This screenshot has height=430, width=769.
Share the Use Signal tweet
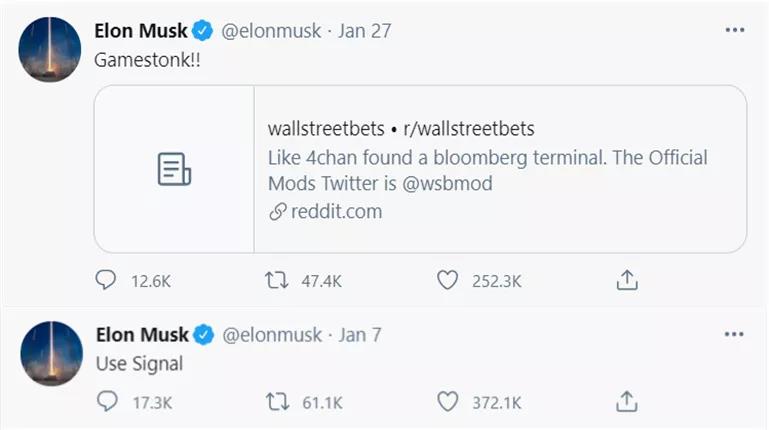pyautogui.click(x=627, y=401)
